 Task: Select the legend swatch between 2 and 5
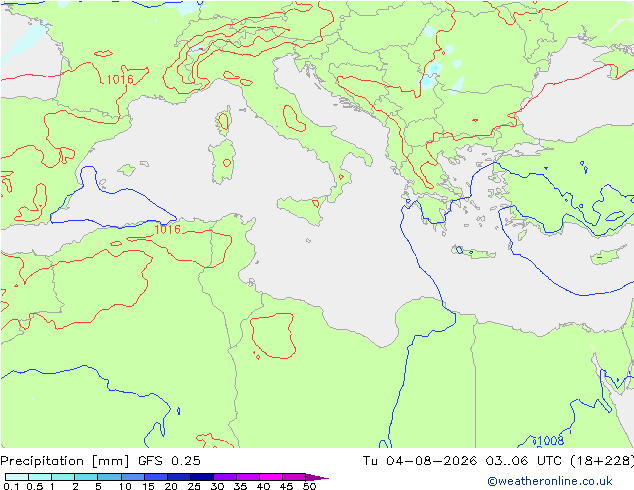[x=86, y=477]
